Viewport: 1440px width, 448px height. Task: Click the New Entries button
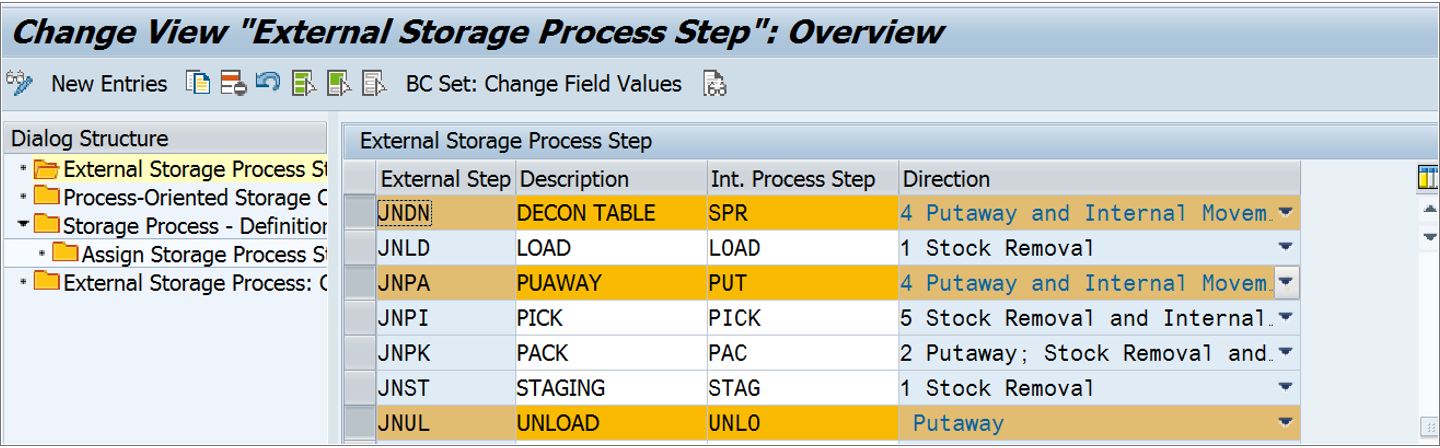(109, 84)
